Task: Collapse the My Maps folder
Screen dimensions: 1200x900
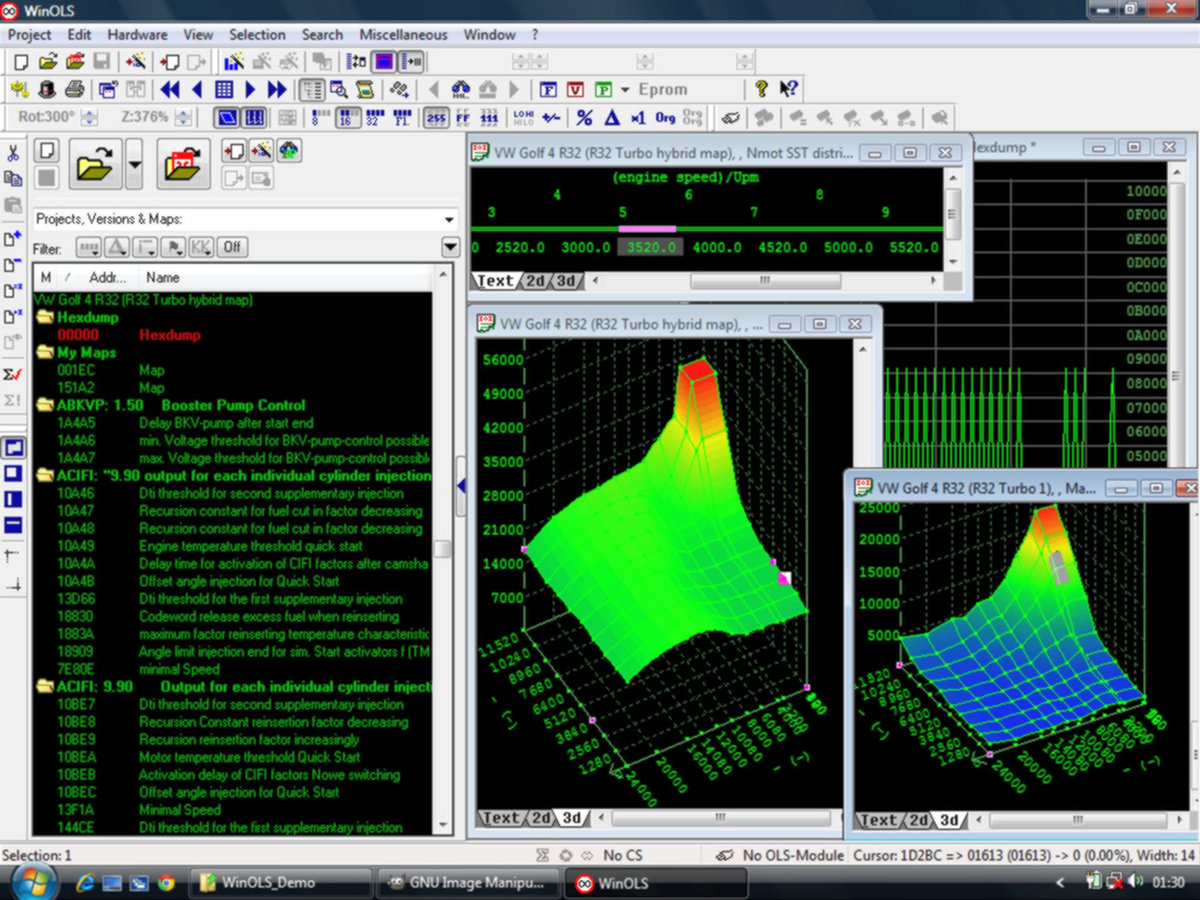Action: [x=45, y=352]
